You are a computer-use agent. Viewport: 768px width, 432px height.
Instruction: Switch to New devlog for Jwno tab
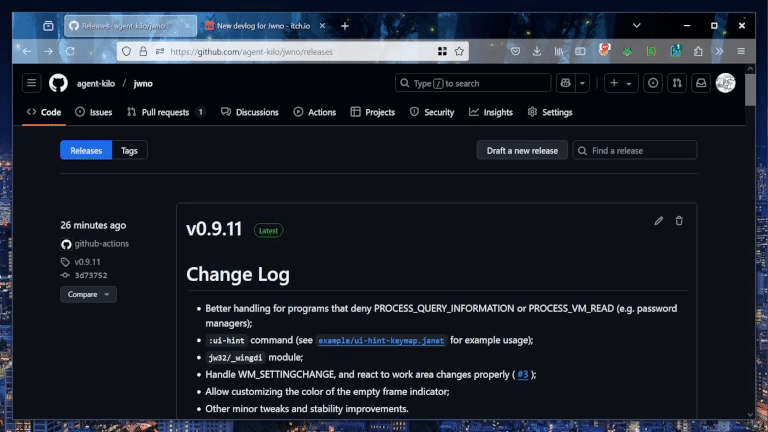(264, 26)
